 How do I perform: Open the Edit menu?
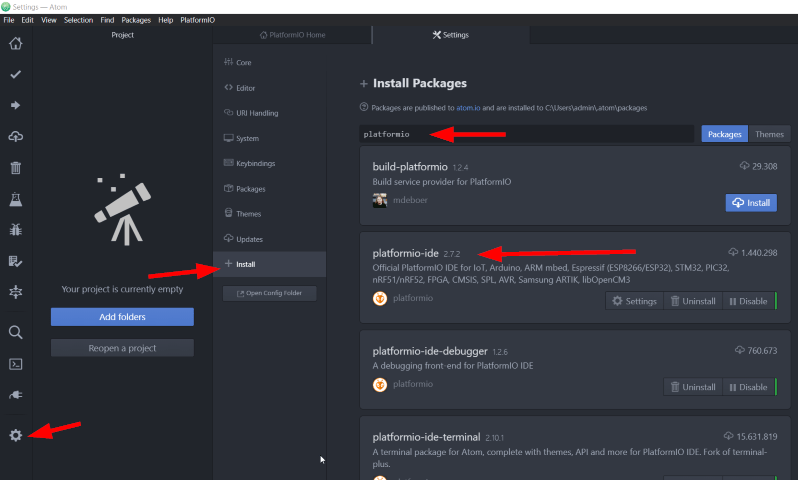pos(27,20)
